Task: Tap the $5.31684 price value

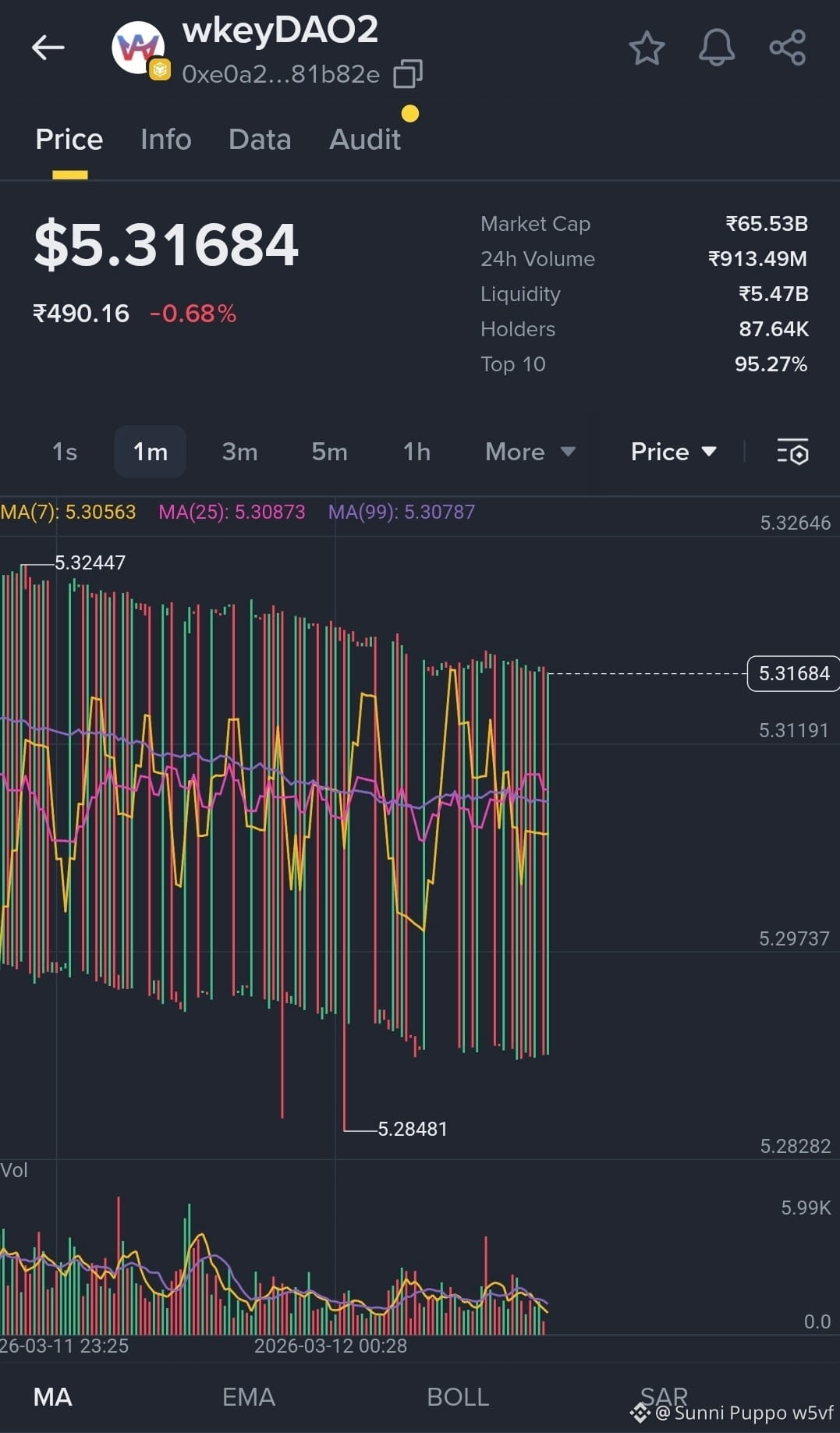Action: 166,244
